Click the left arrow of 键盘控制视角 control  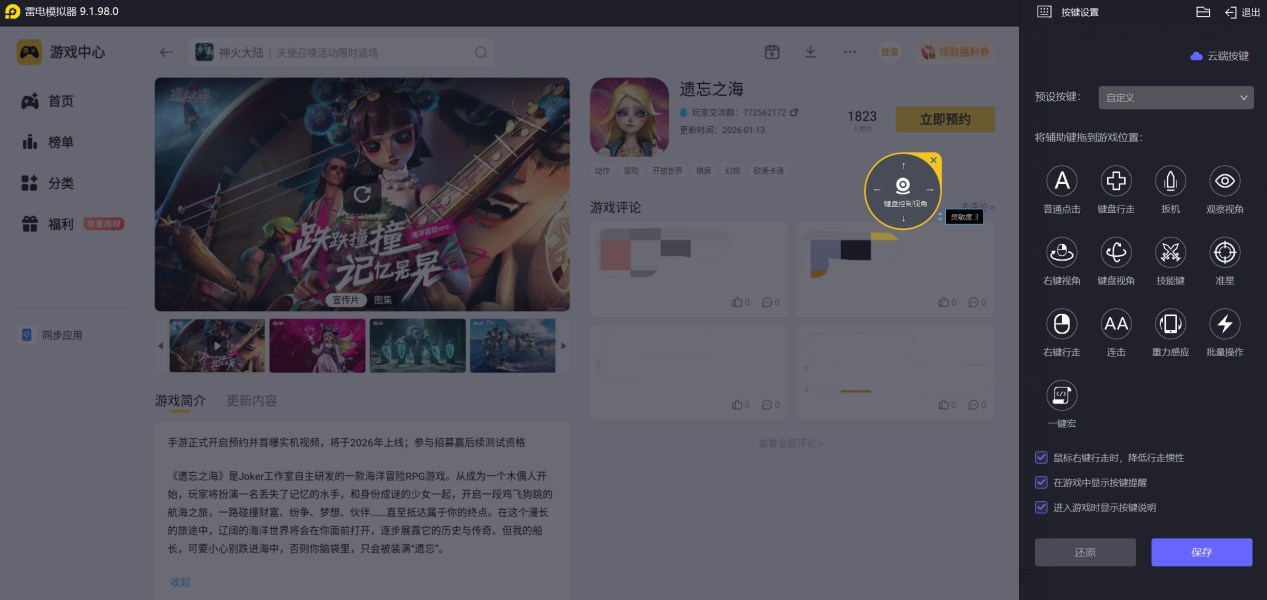[877, 190]
